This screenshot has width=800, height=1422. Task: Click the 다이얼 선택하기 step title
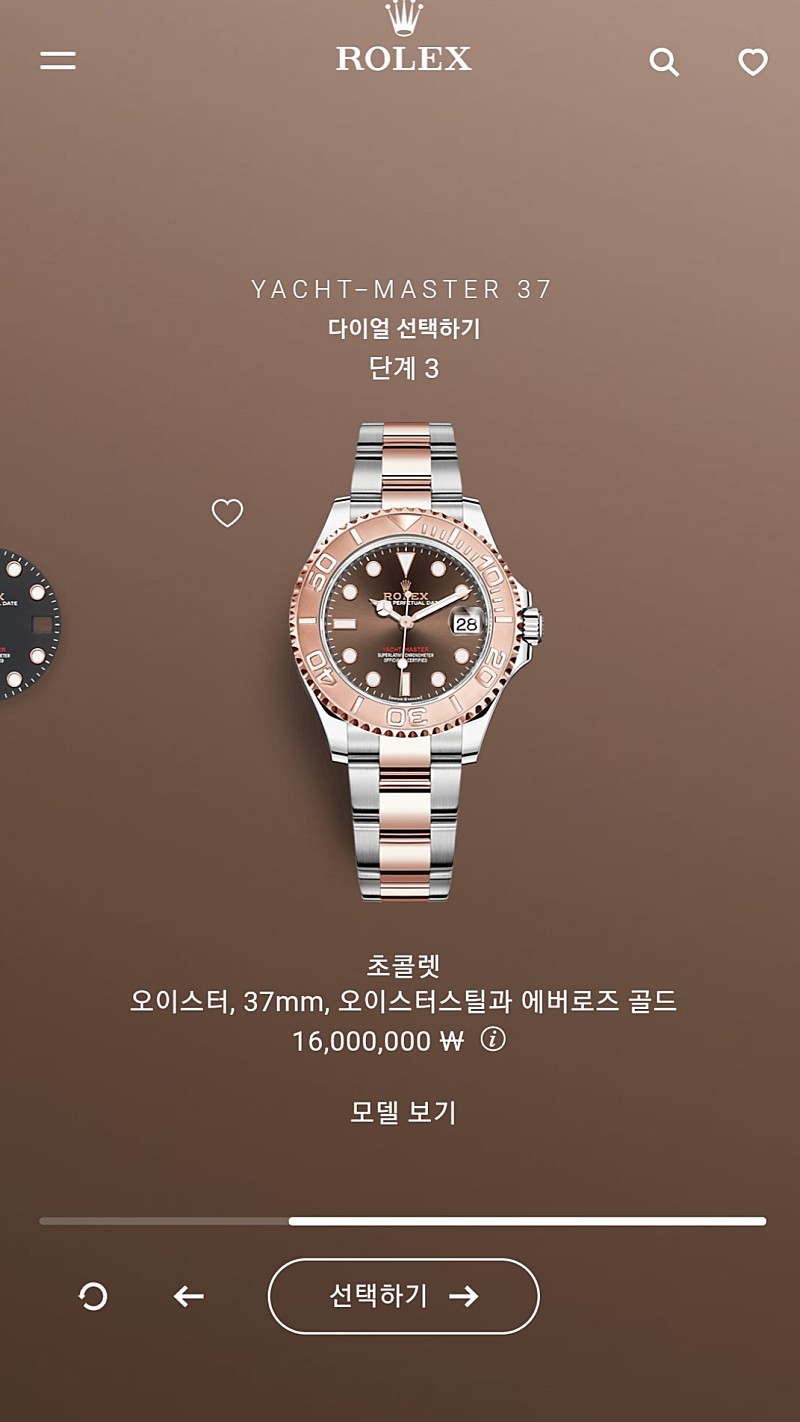point(404,329)
